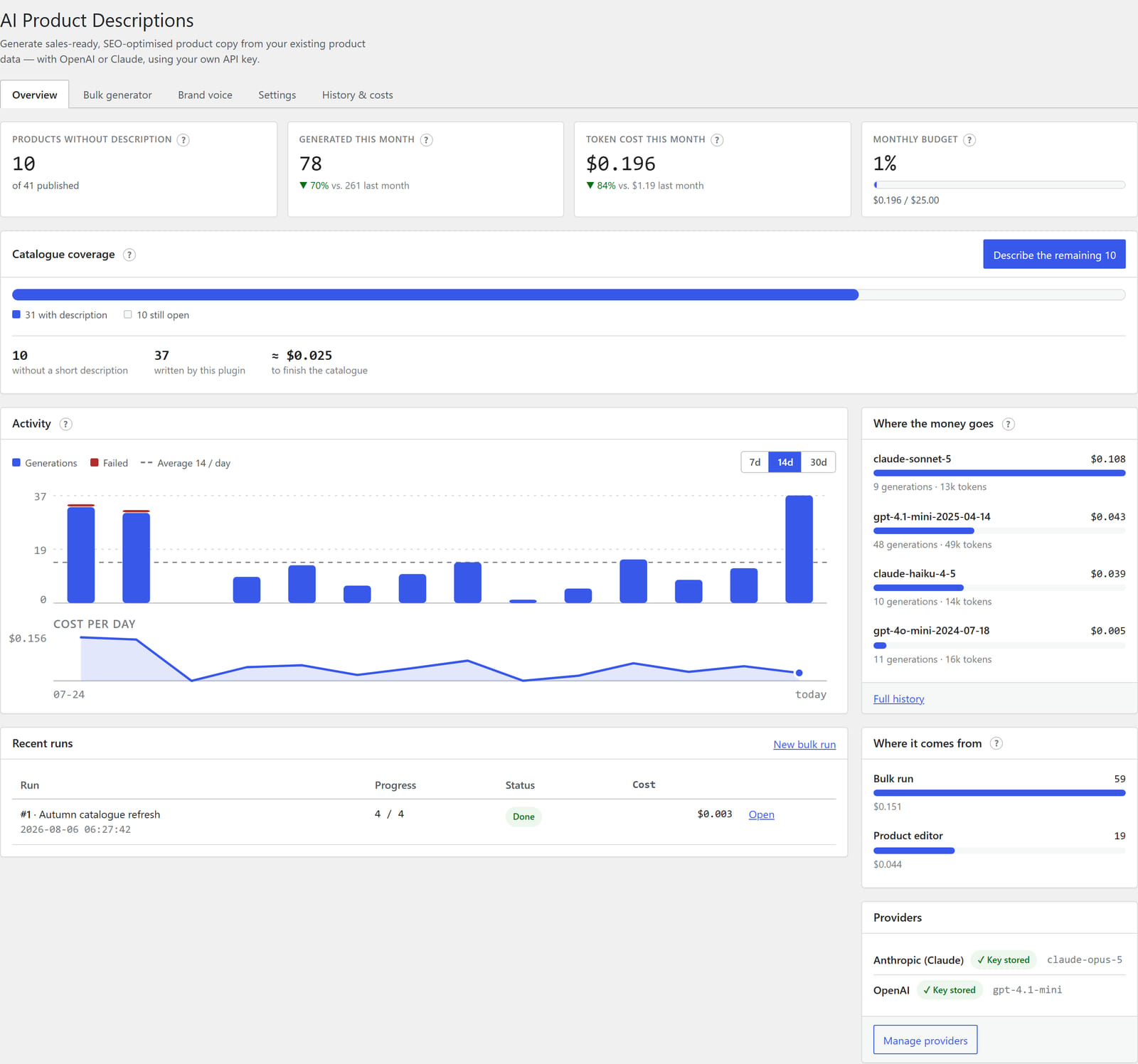Click the Catalogue coverage question mark icon
Screen dimensions: 1138x1064
tap(129, 255)
